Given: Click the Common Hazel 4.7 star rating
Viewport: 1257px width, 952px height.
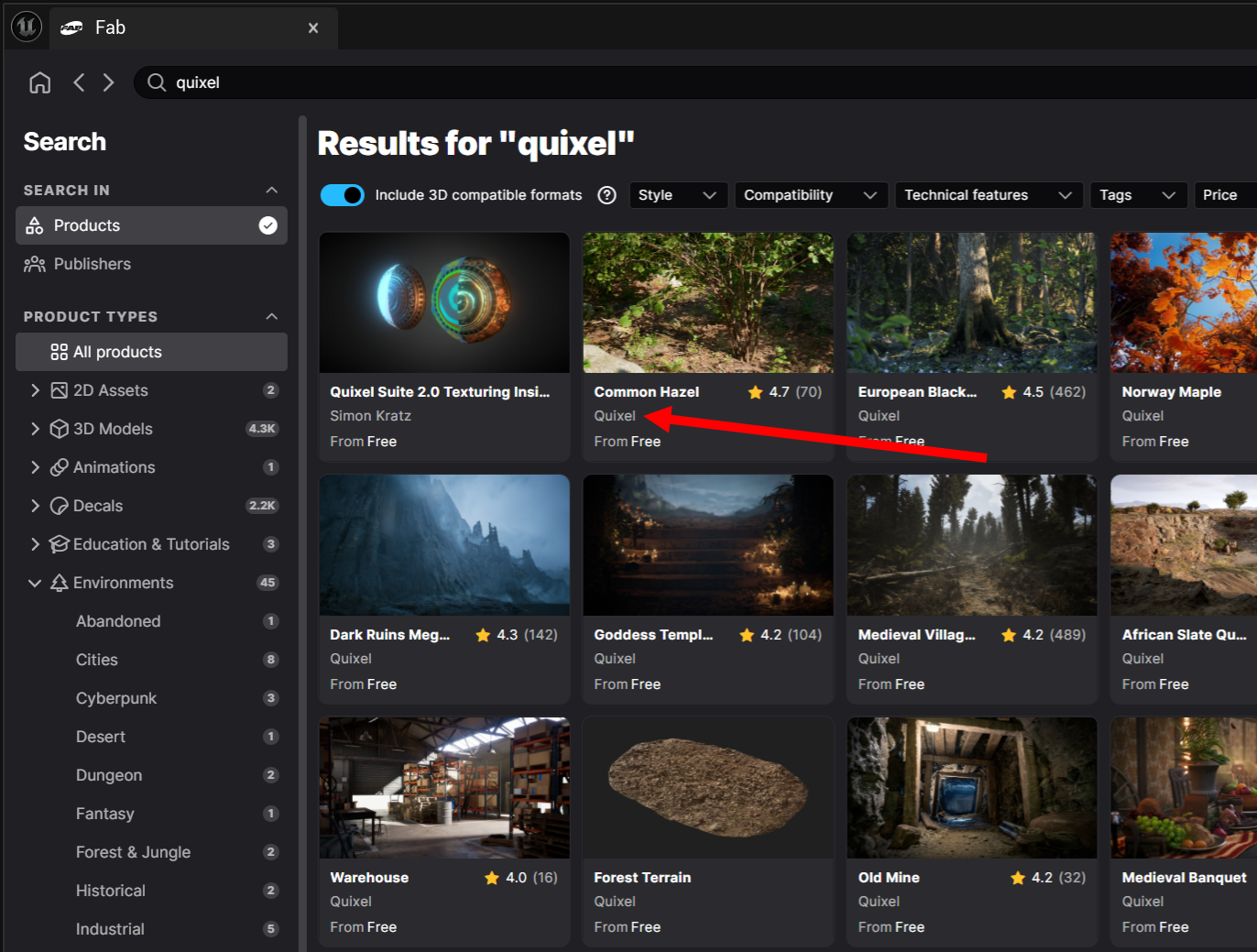Looking at the screenshot, I should (784, 392).
